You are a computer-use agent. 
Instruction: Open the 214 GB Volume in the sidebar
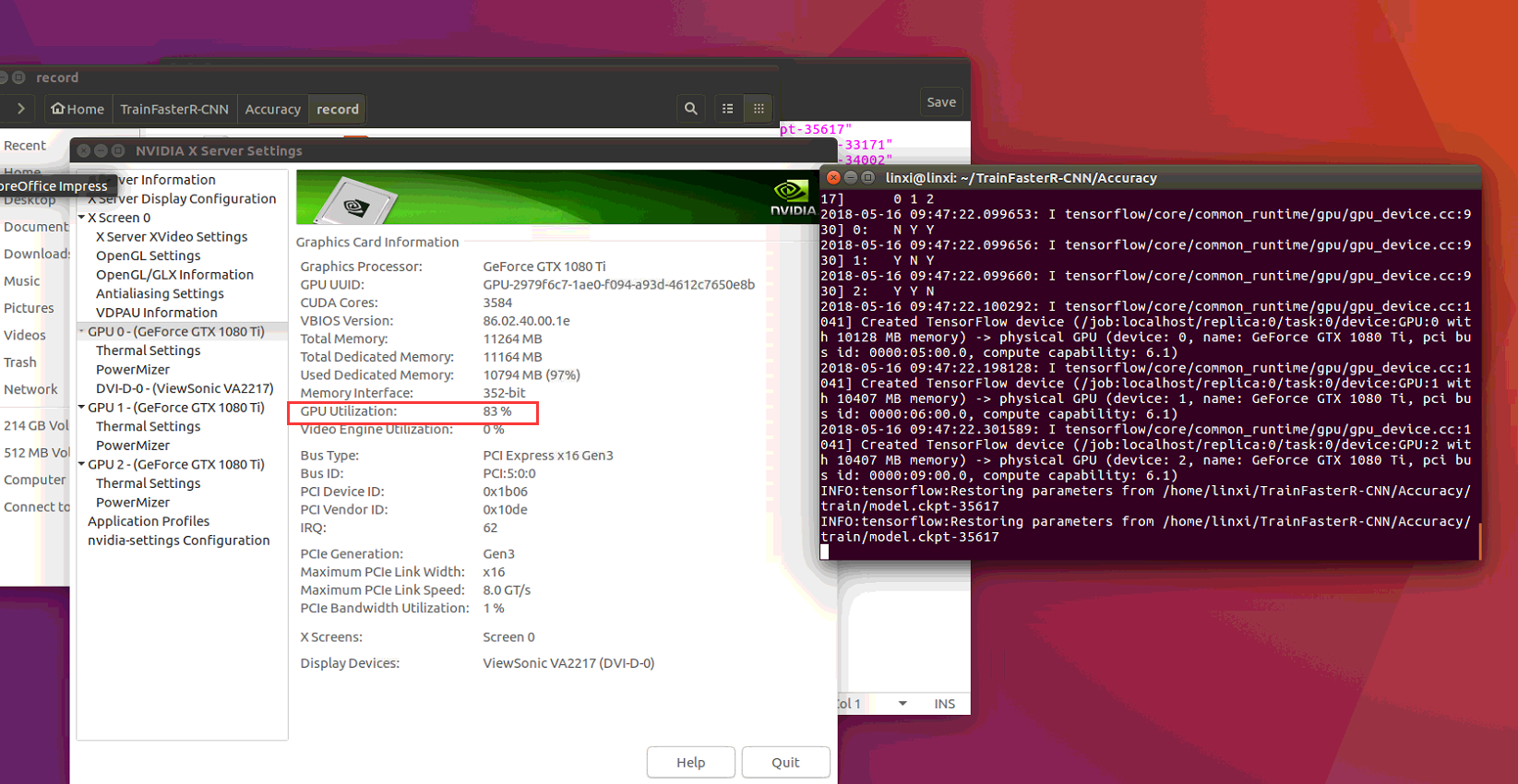coord(36,425)
